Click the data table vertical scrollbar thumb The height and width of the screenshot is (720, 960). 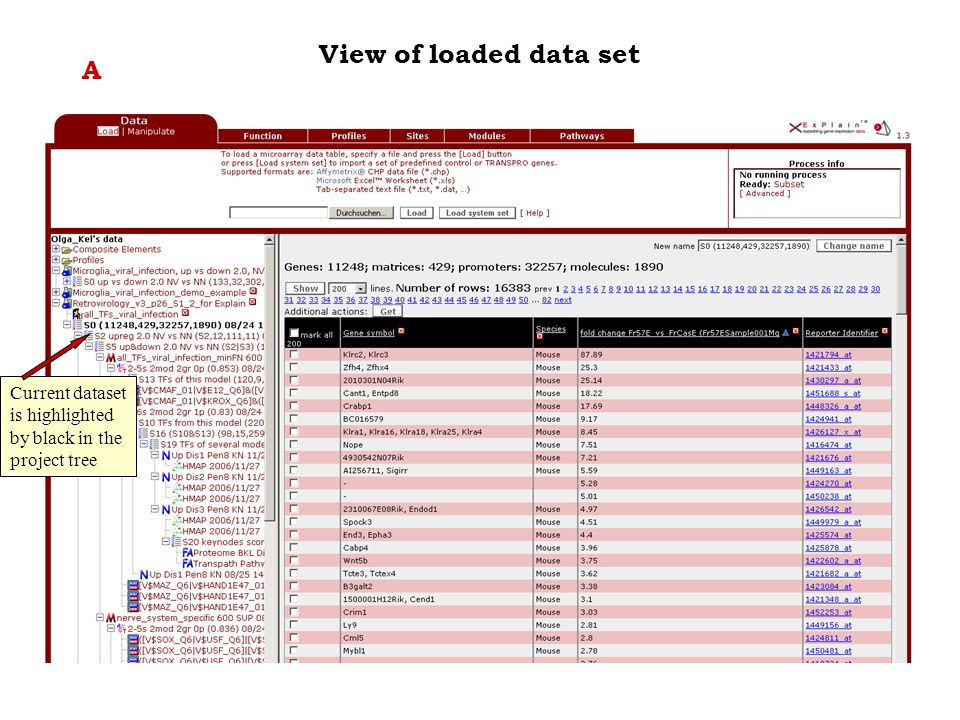click(x=901, y=282)
